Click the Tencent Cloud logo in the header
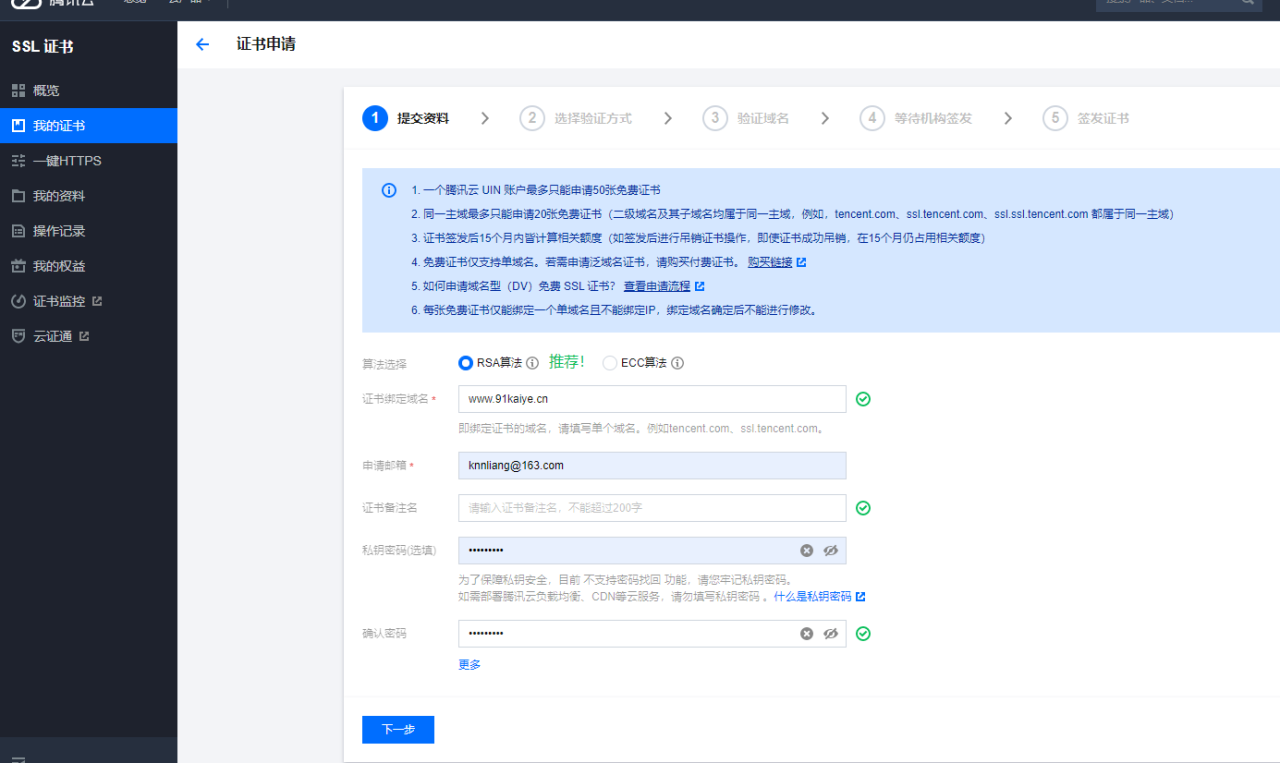Image resolution: width=1280 pixels, height=763 pixels. coord(50,3)
